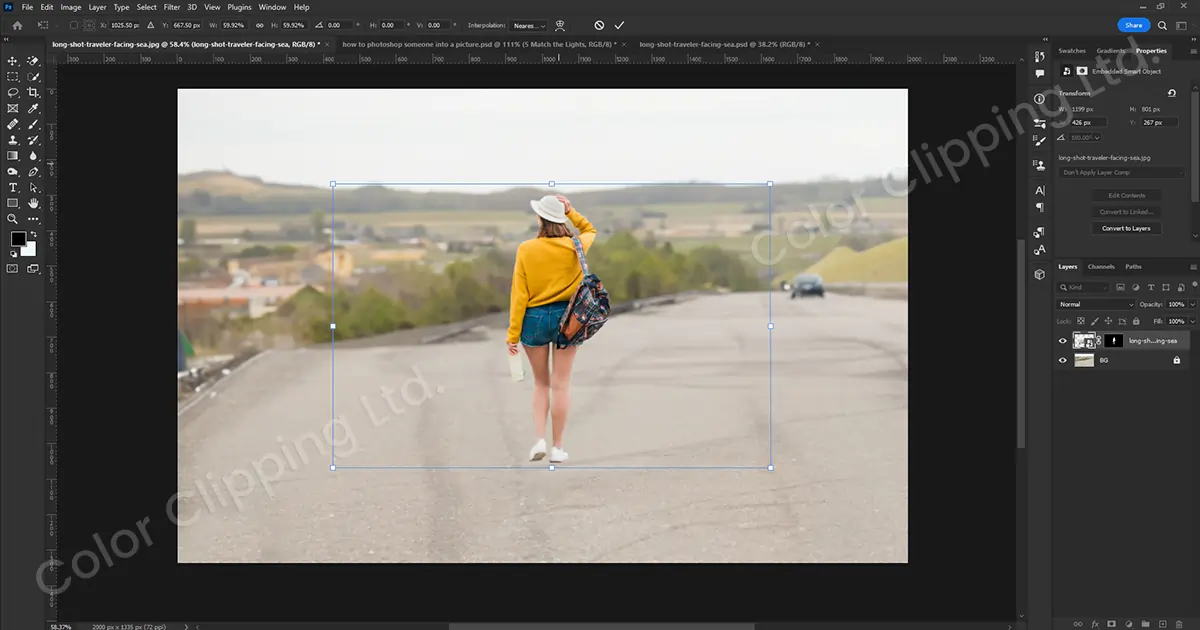Screen dimensions: 1200x630
Task: Toggle warp mode in options bar
Action: (560, 25)
